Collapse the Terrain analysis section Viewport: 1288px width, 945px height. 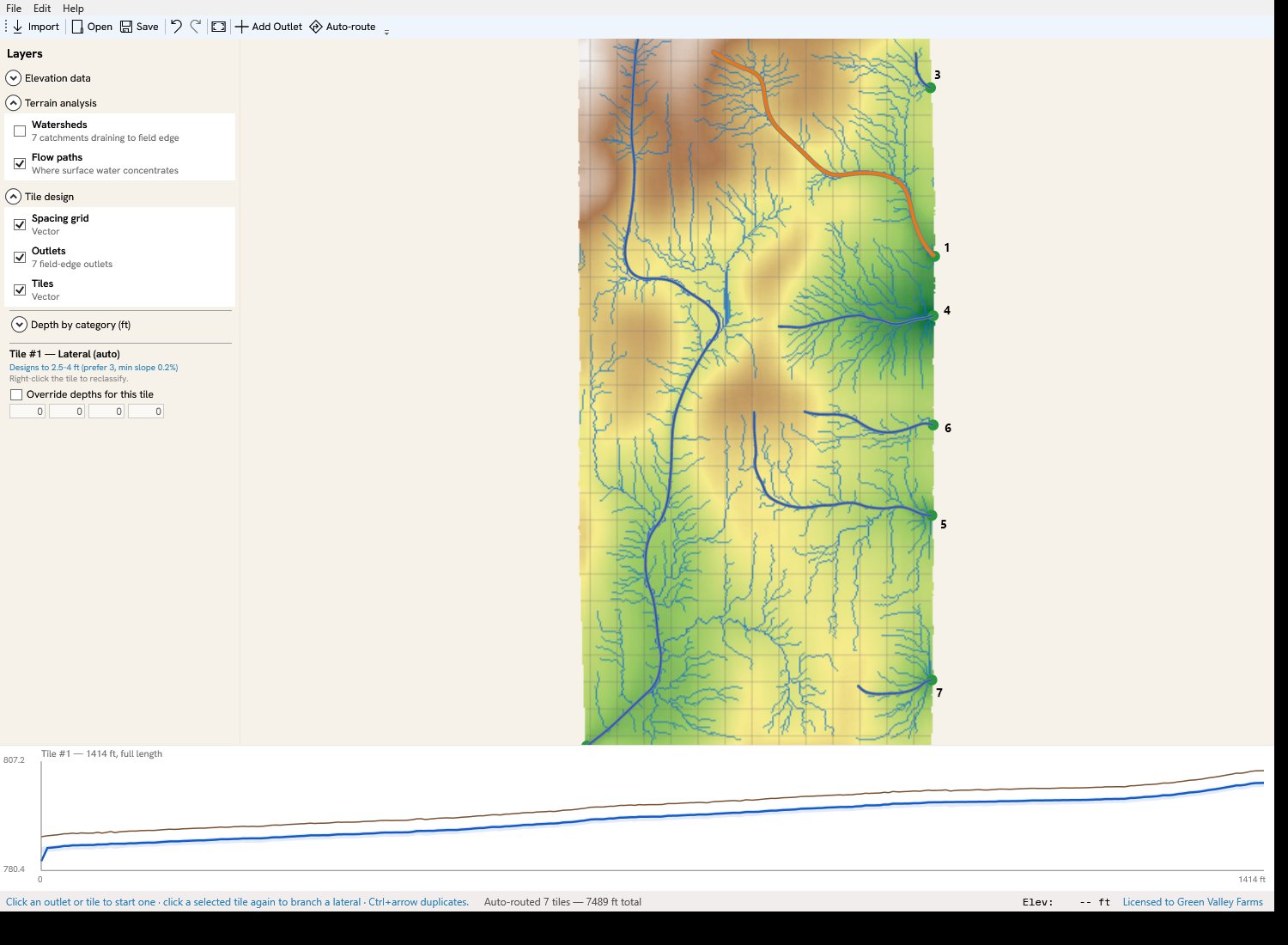pos(13,103)
